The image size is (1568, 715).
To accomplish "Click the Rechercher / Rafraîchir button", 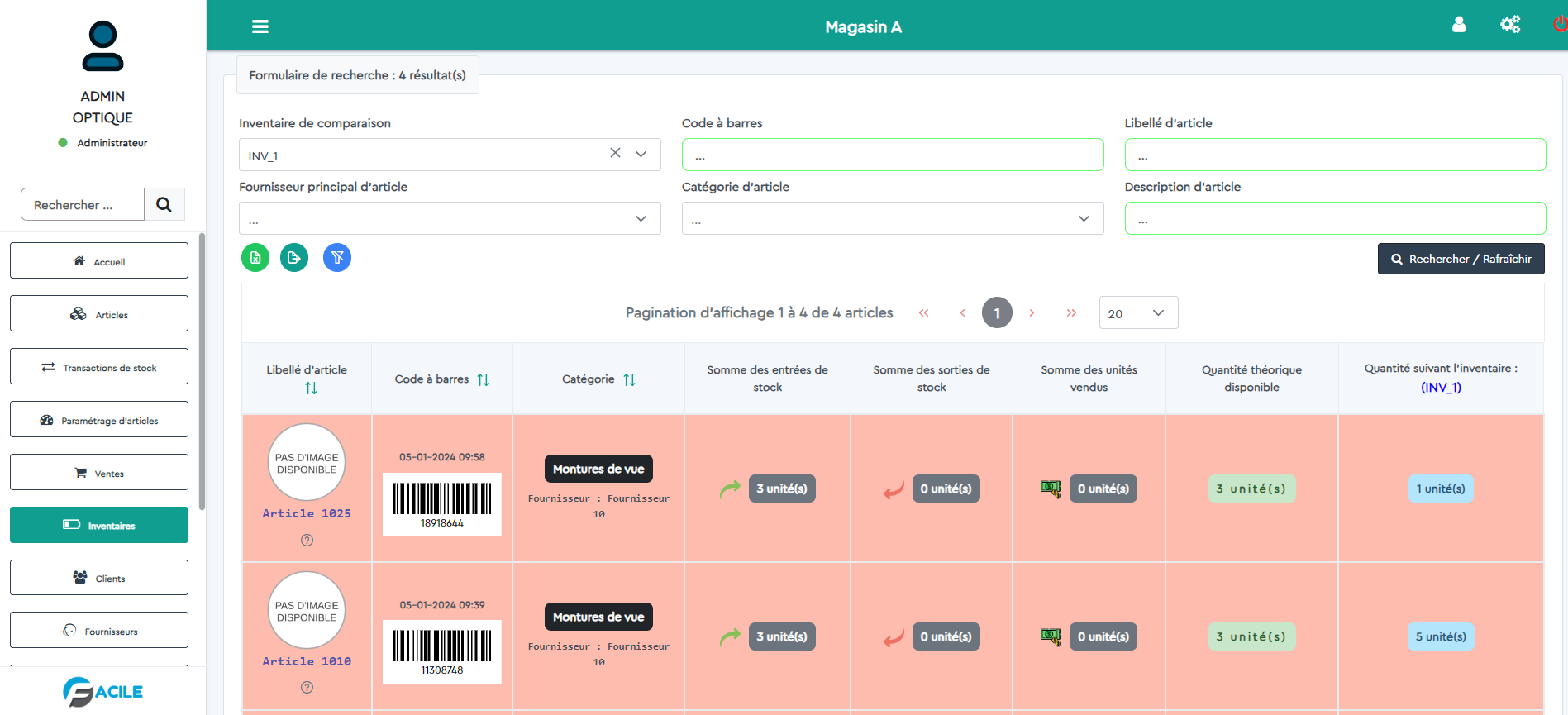I will pyautogui.click(x=1461, y=259).
